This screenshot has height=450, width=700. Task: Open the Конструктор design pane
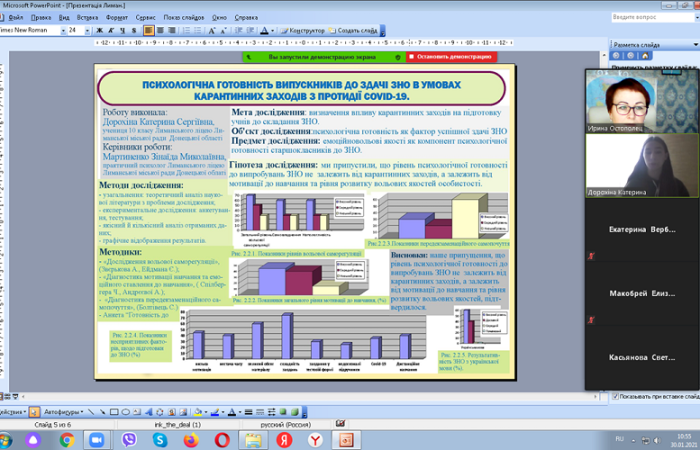point(303,30)
